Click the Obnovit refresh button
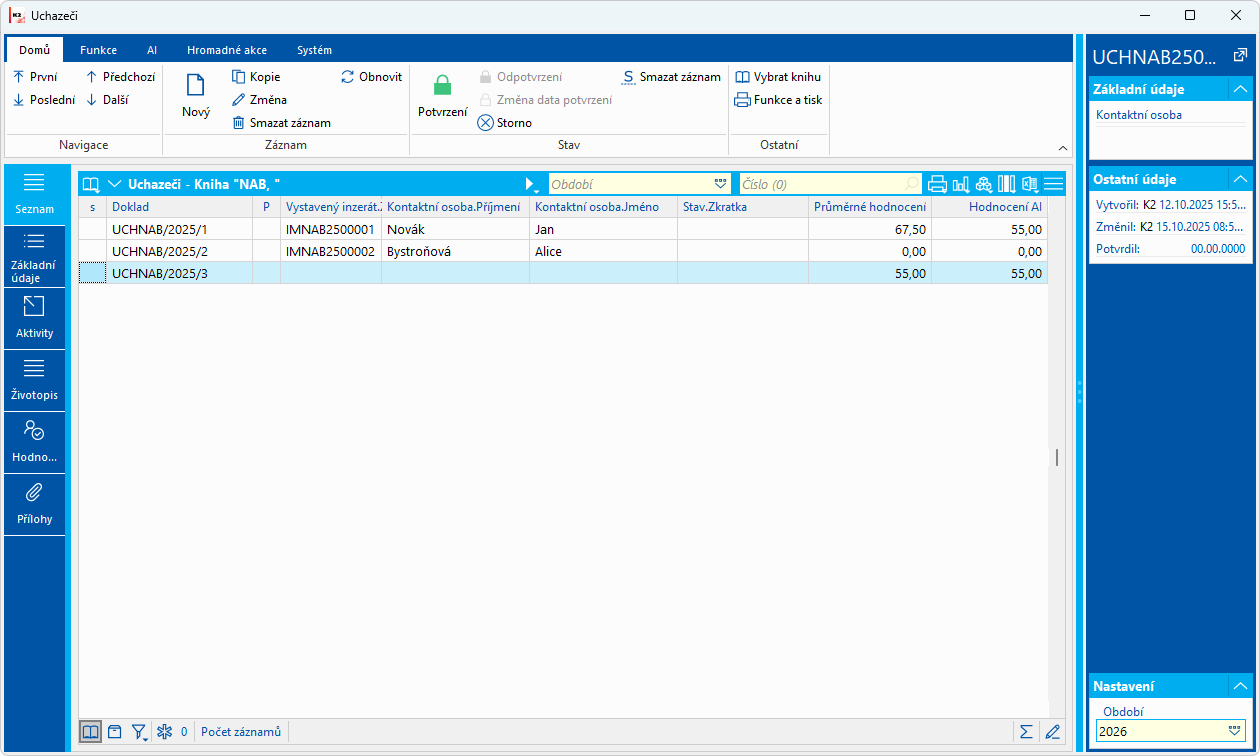The width and height of the screenshot is (1260, 756). (x=371, y=77)
